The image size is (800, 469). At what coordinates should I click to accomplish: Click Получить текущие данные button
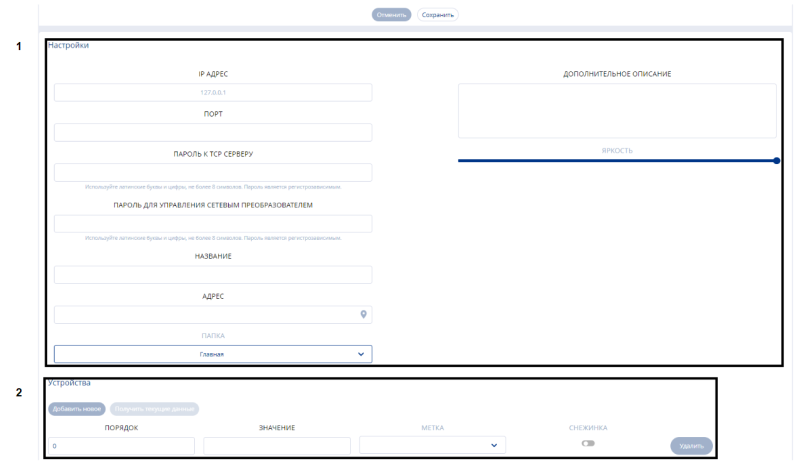pos(154,408)
